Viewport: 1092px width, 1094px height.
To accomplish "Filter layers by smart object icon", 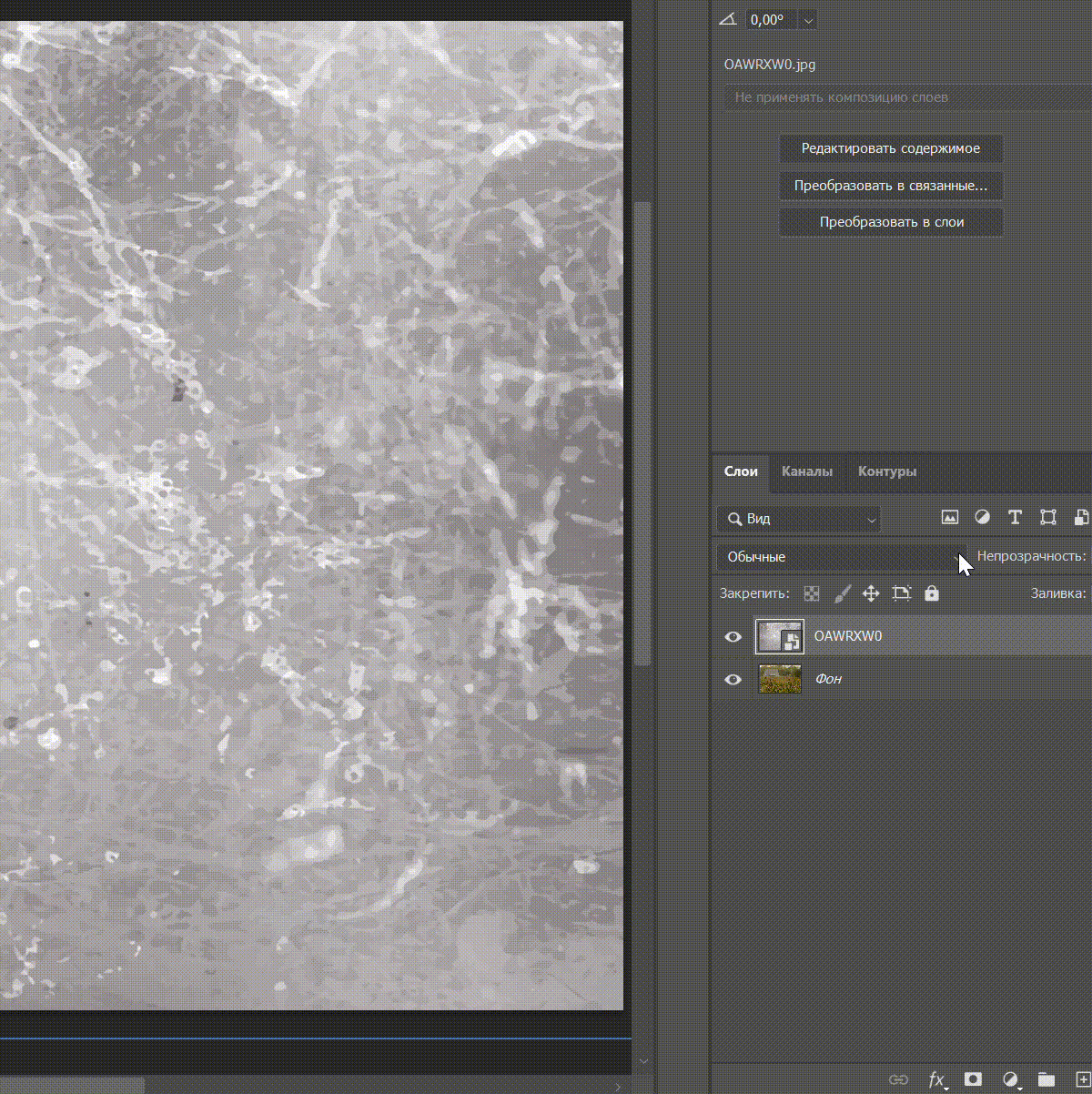I will 1081,518.
